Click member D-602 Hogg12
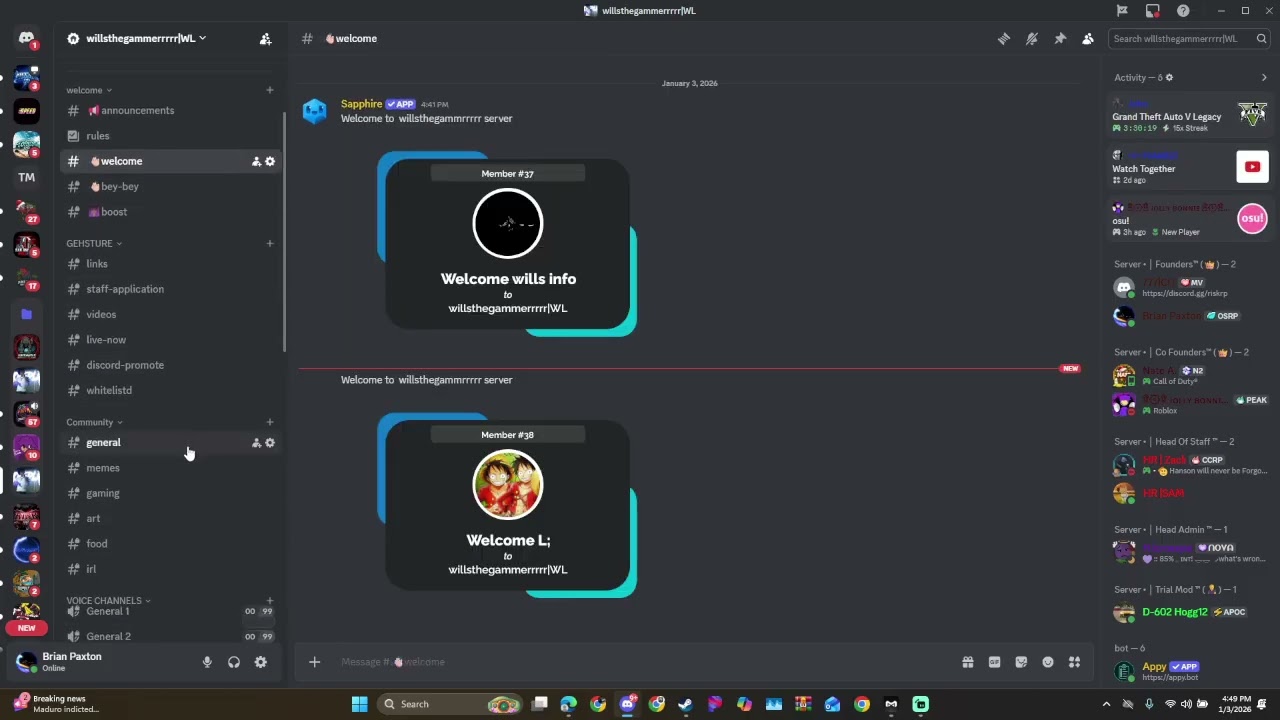This screenshot has width=1280, height=720. 1189,612
